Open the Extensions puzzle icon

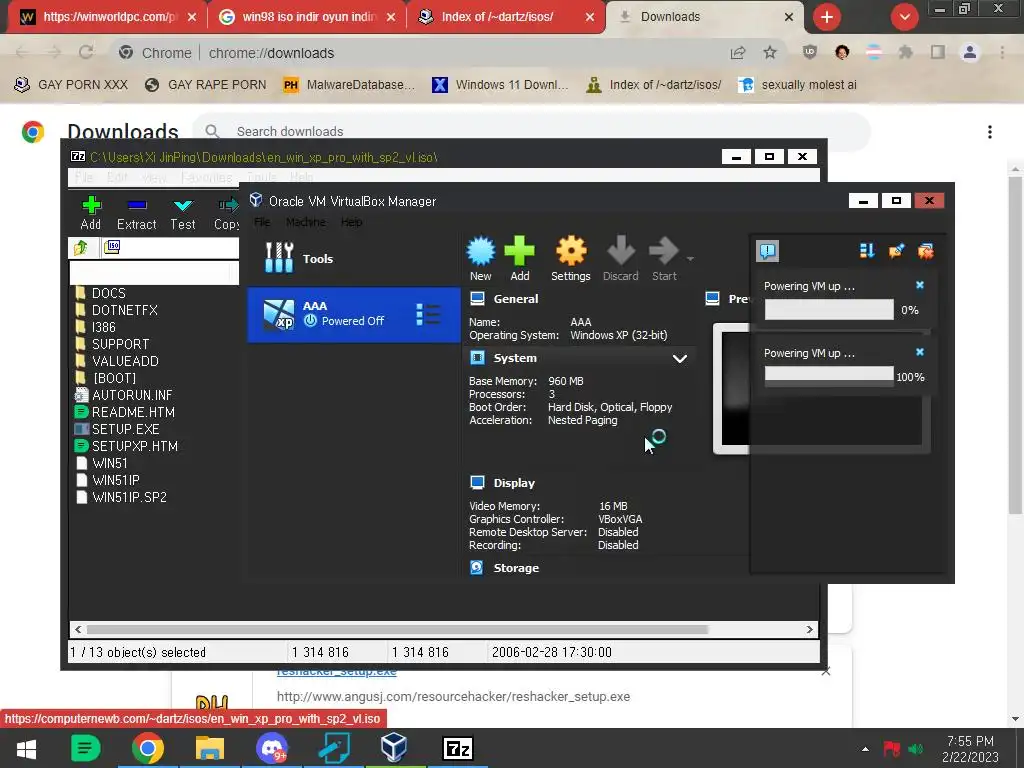click(905, 52)
